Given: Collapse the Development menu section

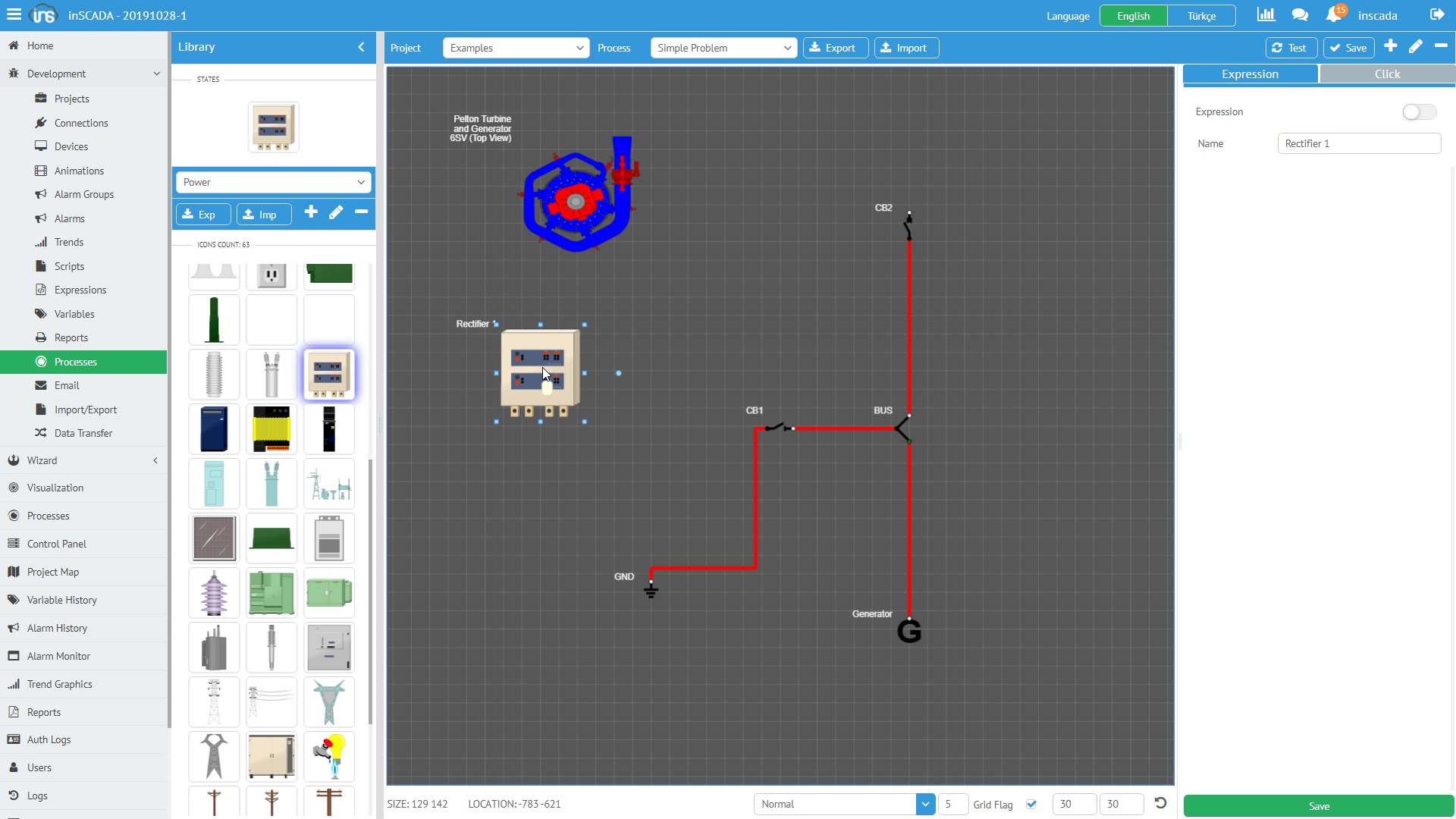Looking at the screenshot, I should point(83,74).
